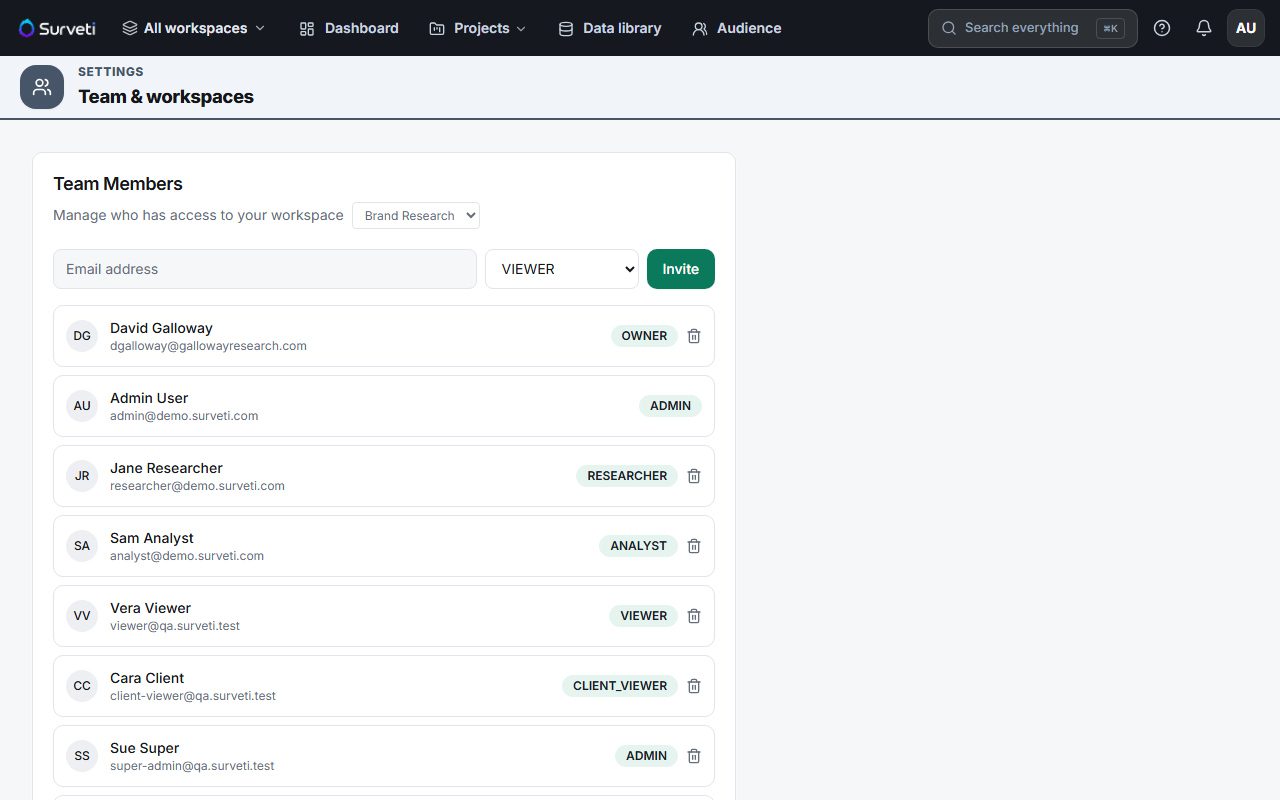Screen dimensions: 1280x800
Task: Click the ADMIN badge for Admin User
Action: (670, 406)
